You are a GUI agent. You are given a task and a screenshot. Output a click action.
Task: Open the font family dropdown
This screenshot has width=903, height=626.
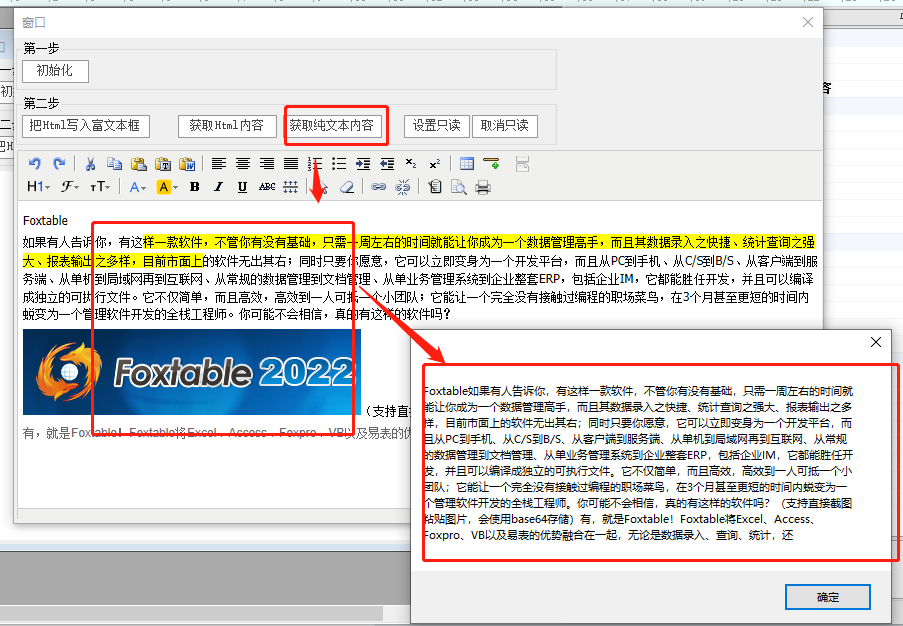click(70, 187)
